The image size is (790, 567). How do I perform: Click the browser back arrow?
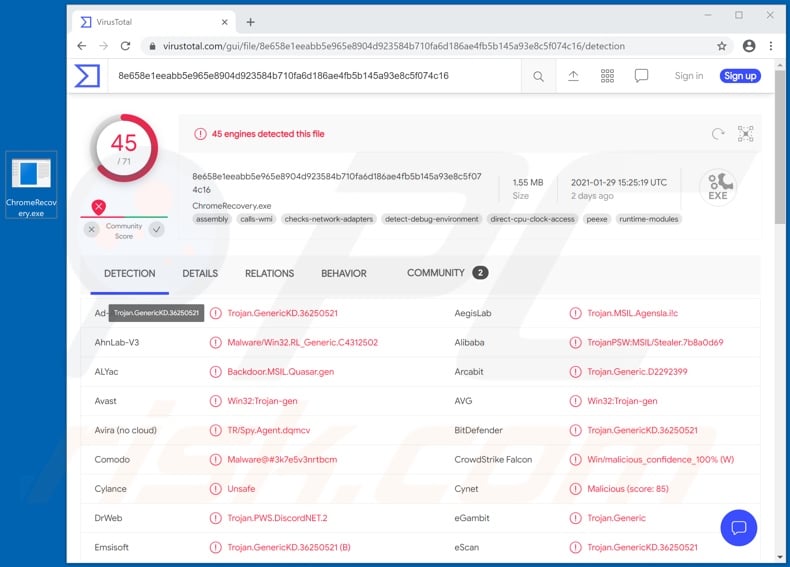pyautogui.click(x=82, y=46)
